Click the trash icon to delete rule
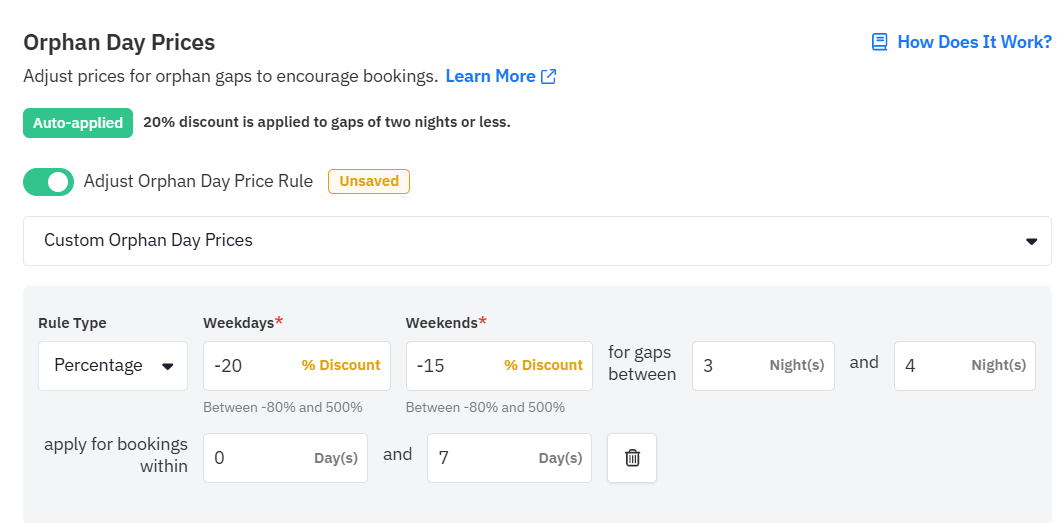This screenshot has width=1063, height=523. [632, 458]
